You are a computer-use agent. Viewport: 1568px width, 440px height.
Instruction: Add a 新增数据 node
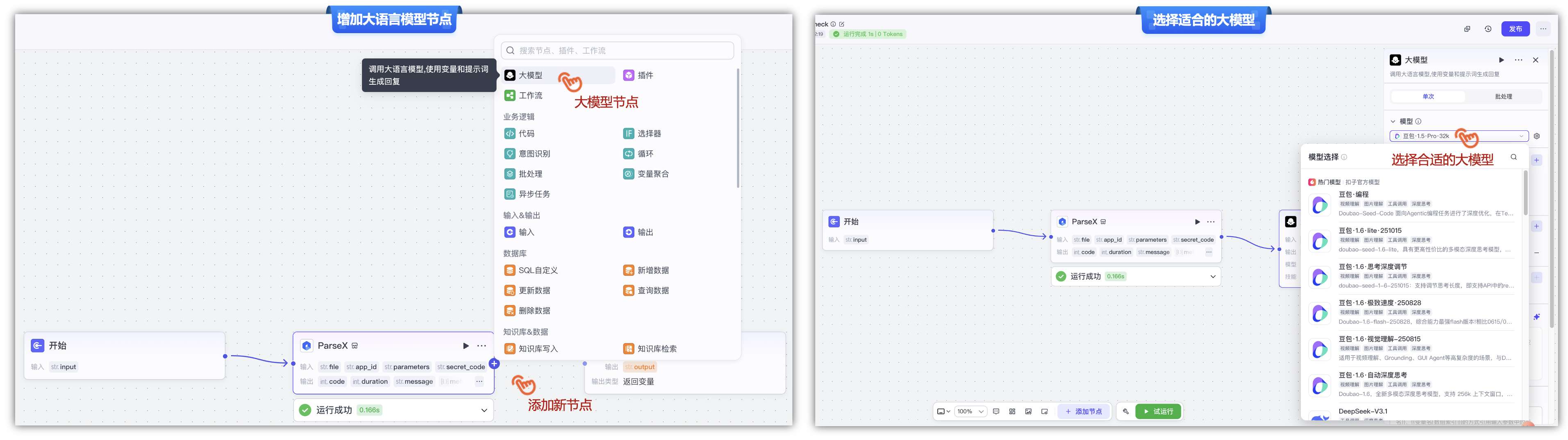click(x=646, y=271)
